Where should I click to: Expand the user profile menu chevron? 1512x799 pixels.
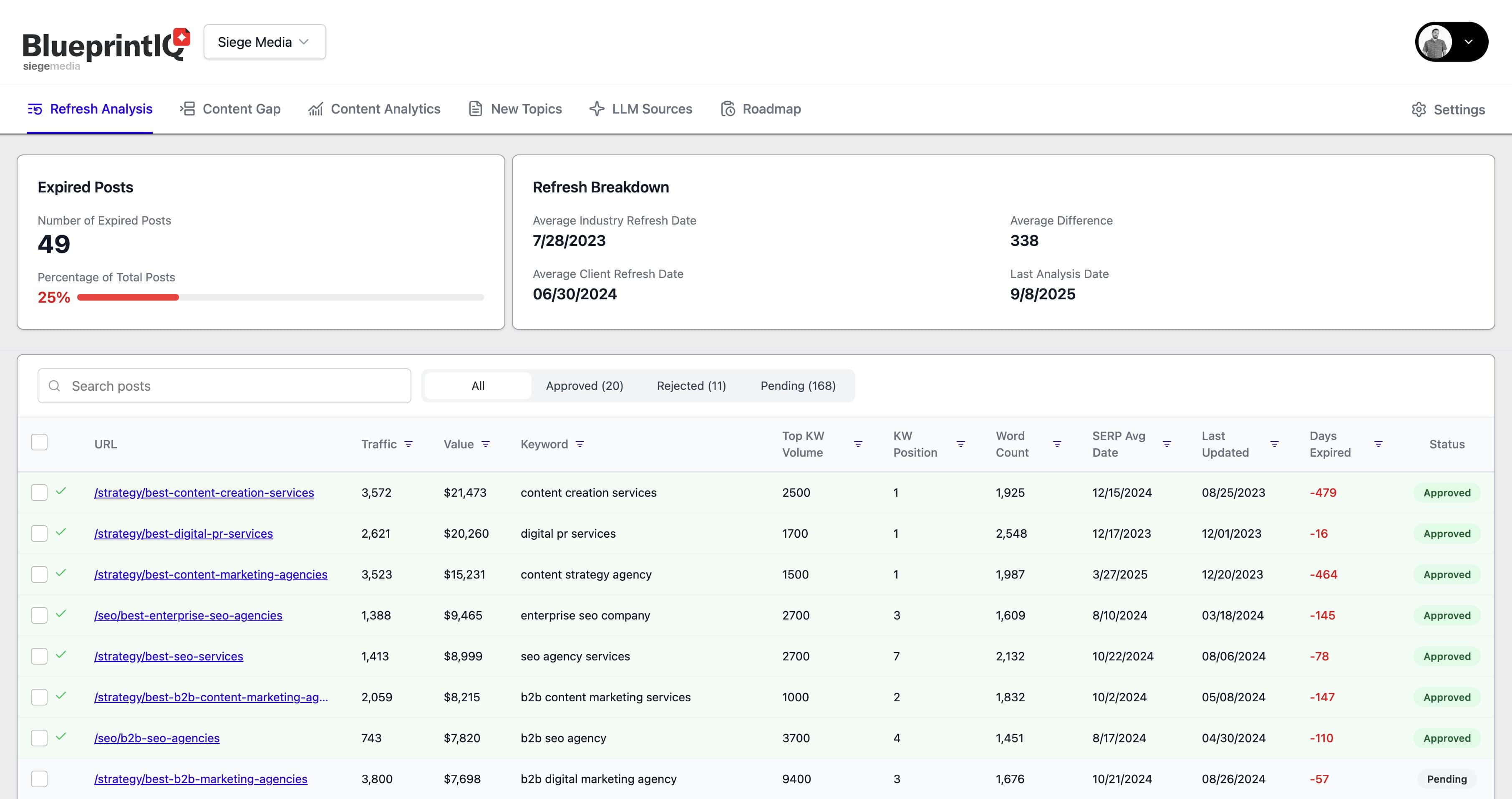pyautogui.click(x=1468, y=42)
